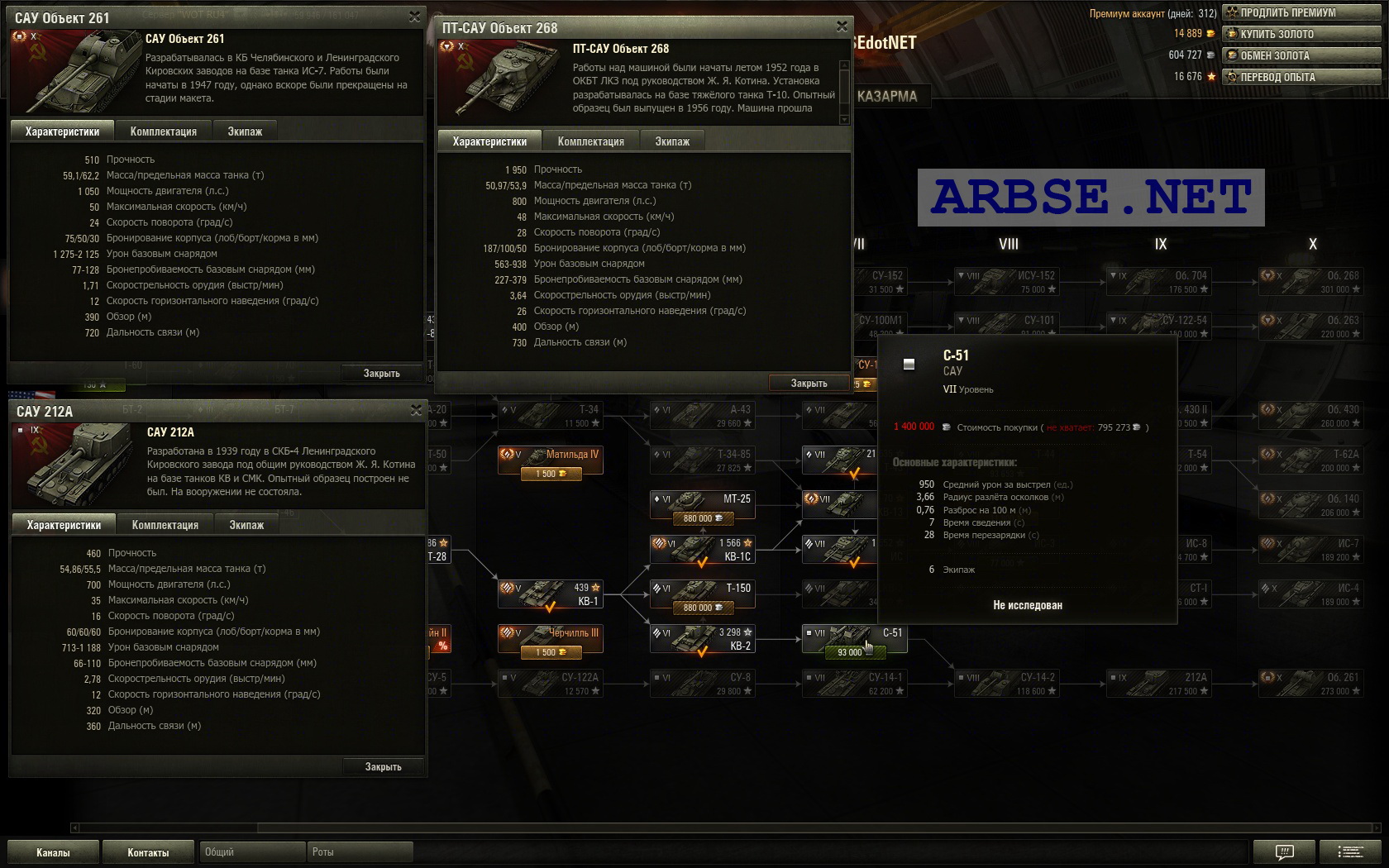
Task: Select the Матильда IV premium tank node
Action: pos(551,460)
